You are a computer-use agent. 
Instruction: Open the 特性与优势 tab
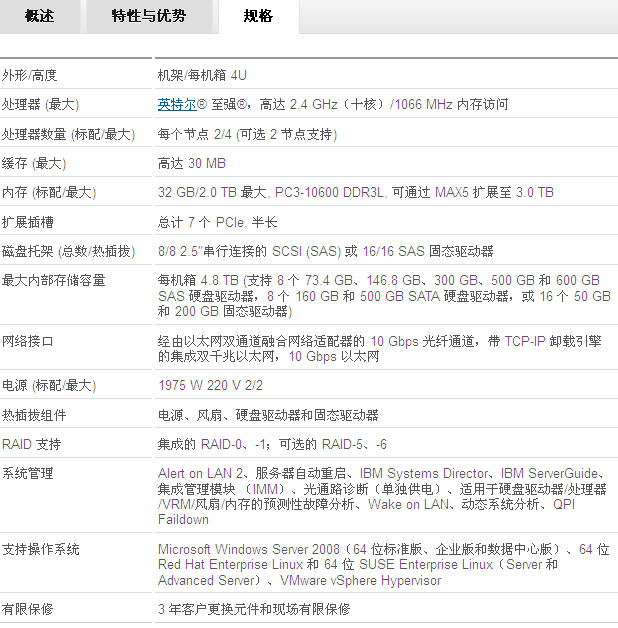(x=149, y=16)
